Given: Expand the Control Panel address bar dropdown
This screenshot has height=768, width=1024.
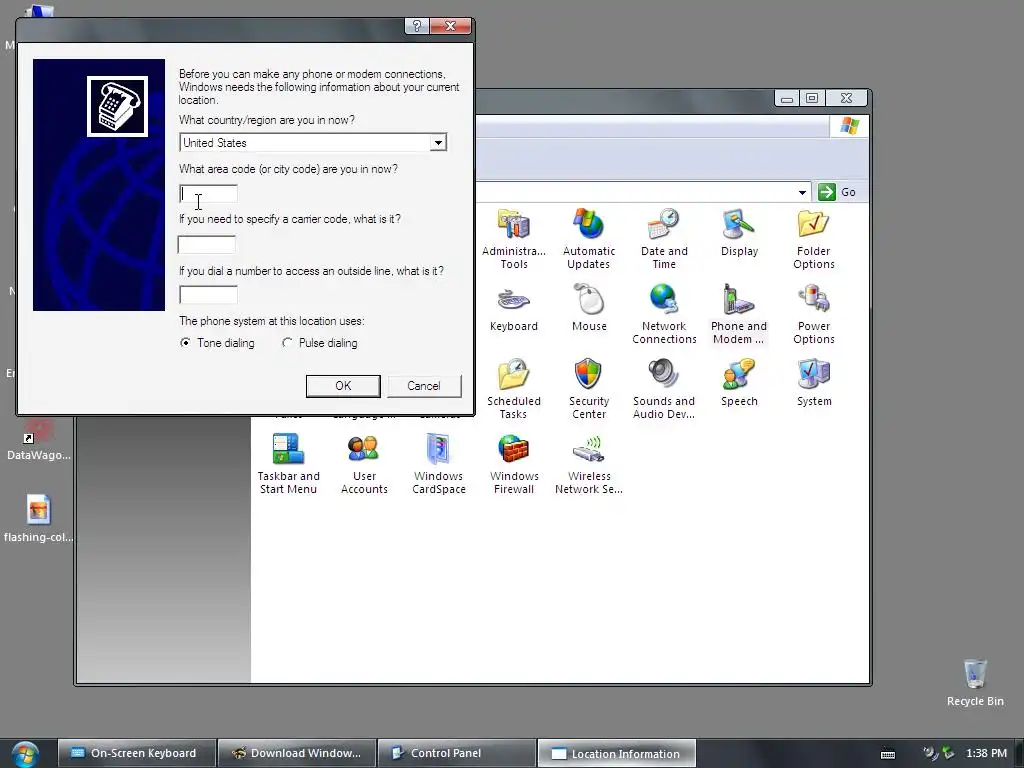Looking at the screenshot, I should [x=802, y=192].
